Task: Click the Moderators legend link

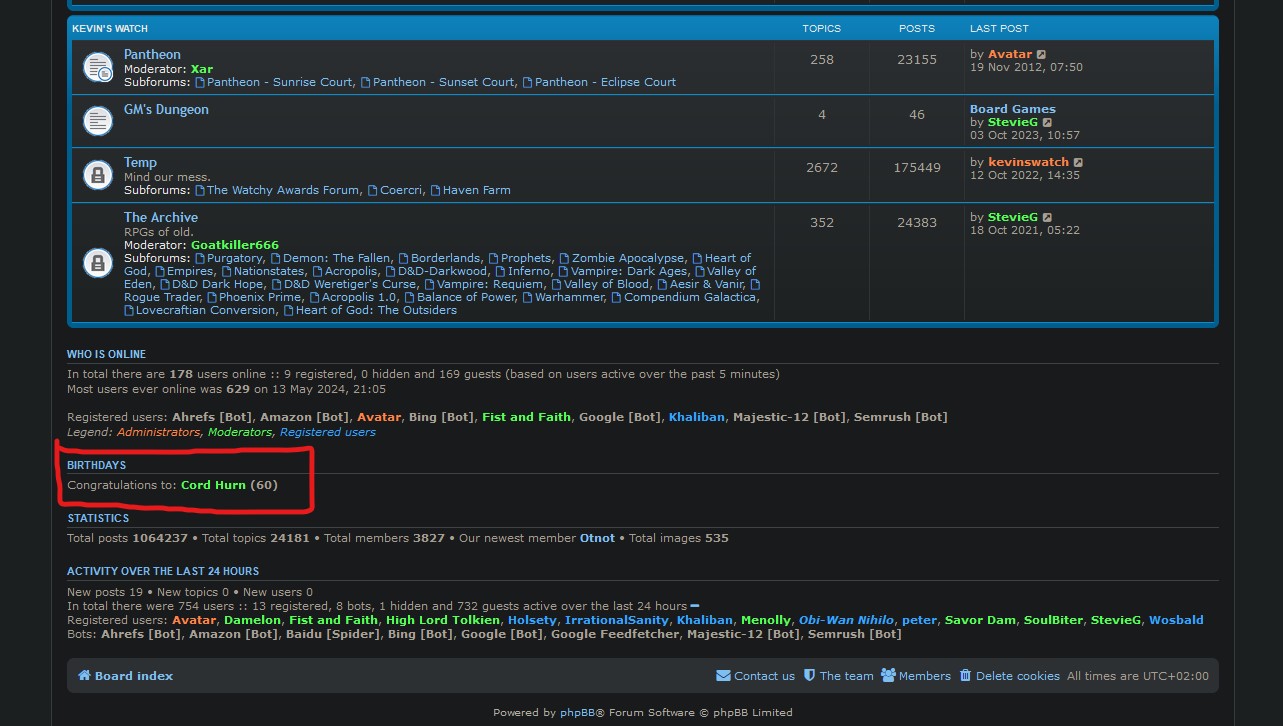Action: tap(240, 432)
